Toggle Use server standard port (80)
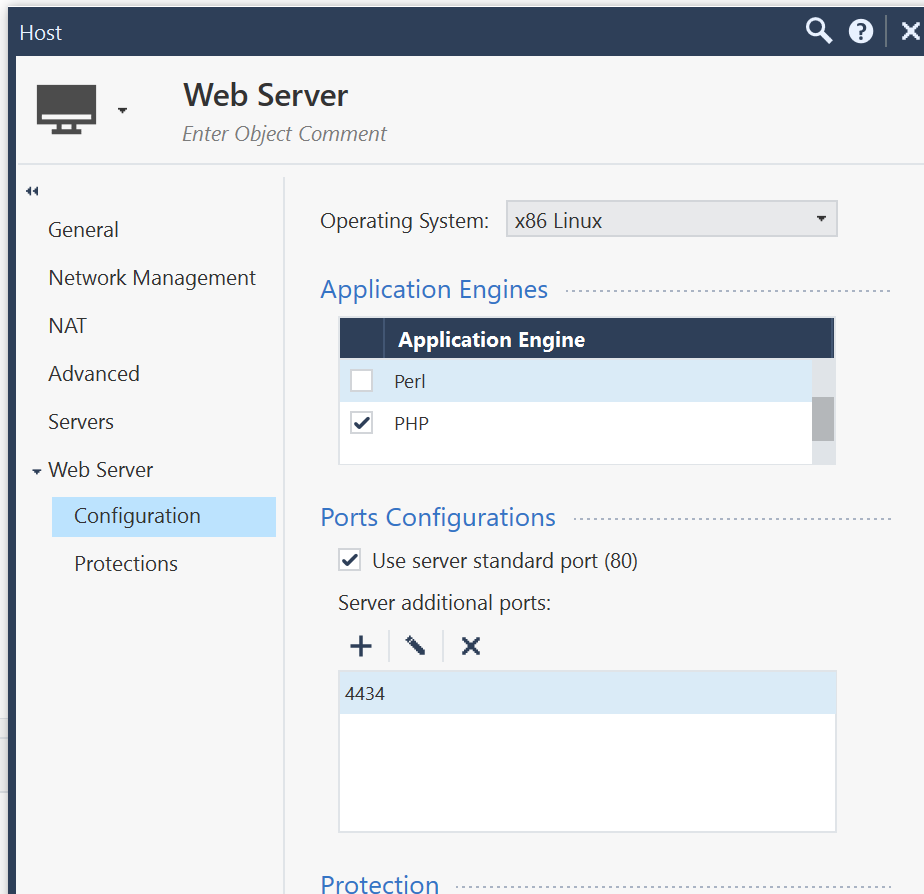The image size is (924, 894). pyautogui.click(x=350, y=560)
